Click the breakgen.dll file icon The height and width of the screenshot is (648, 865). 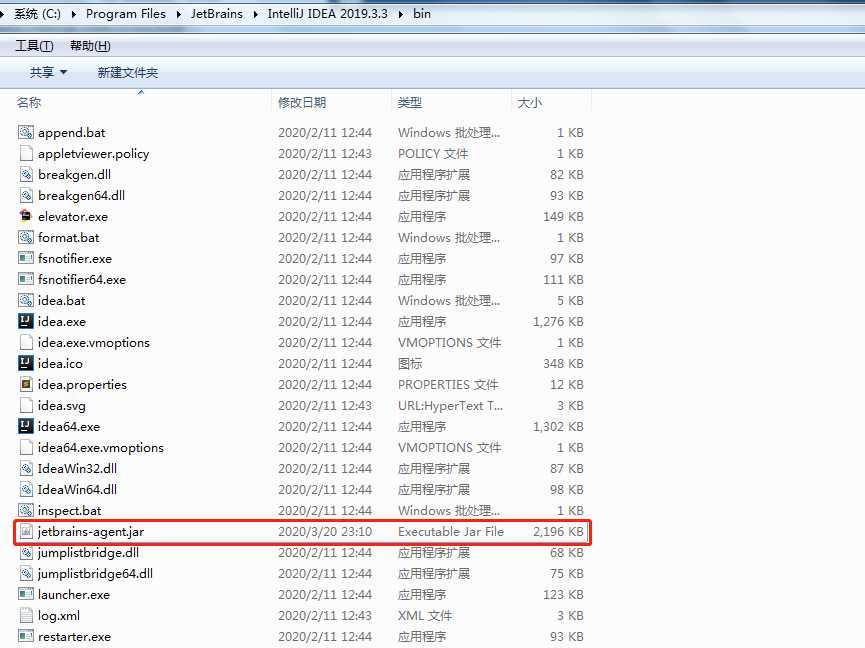click(26, 174)
